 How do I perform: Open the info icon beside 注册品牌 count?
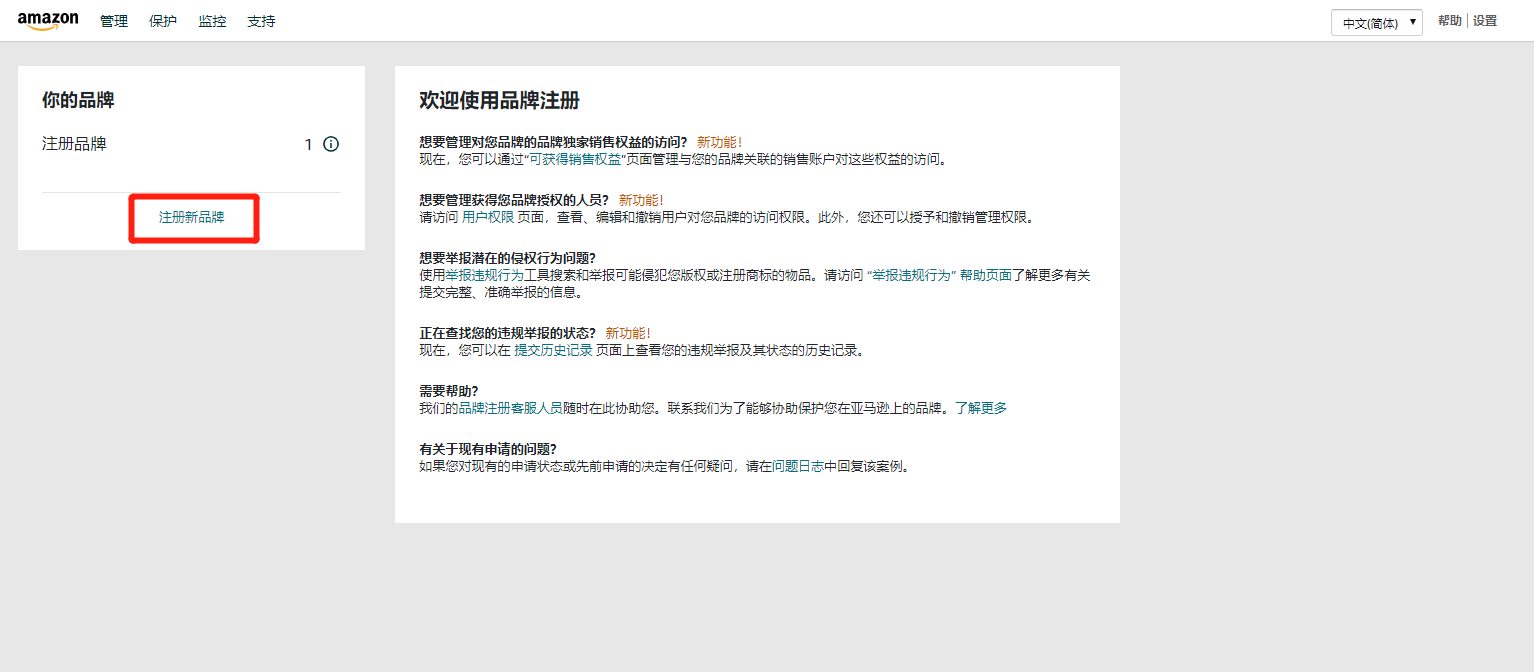pos(331,143)
